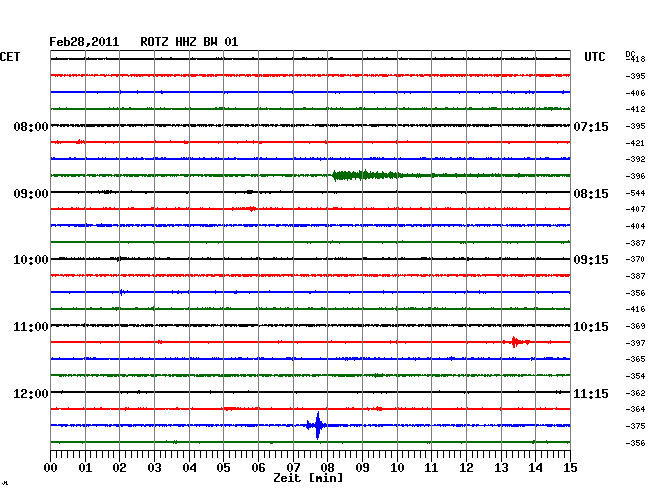Click the 09:15 UTC time label

591,260
